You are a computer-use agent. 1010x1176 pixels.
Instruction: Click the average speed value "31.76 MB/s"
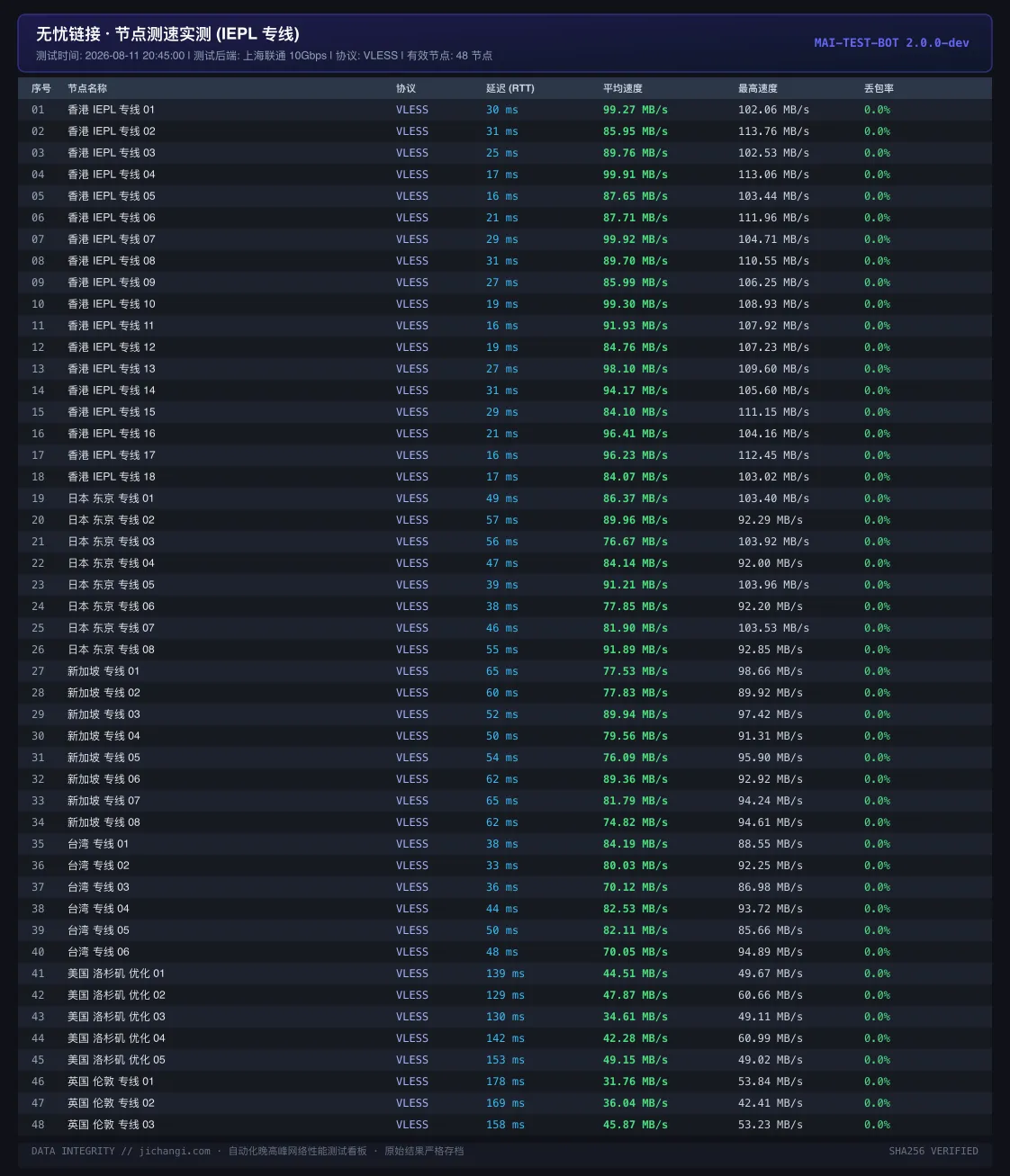click(x=636, y=1082)
